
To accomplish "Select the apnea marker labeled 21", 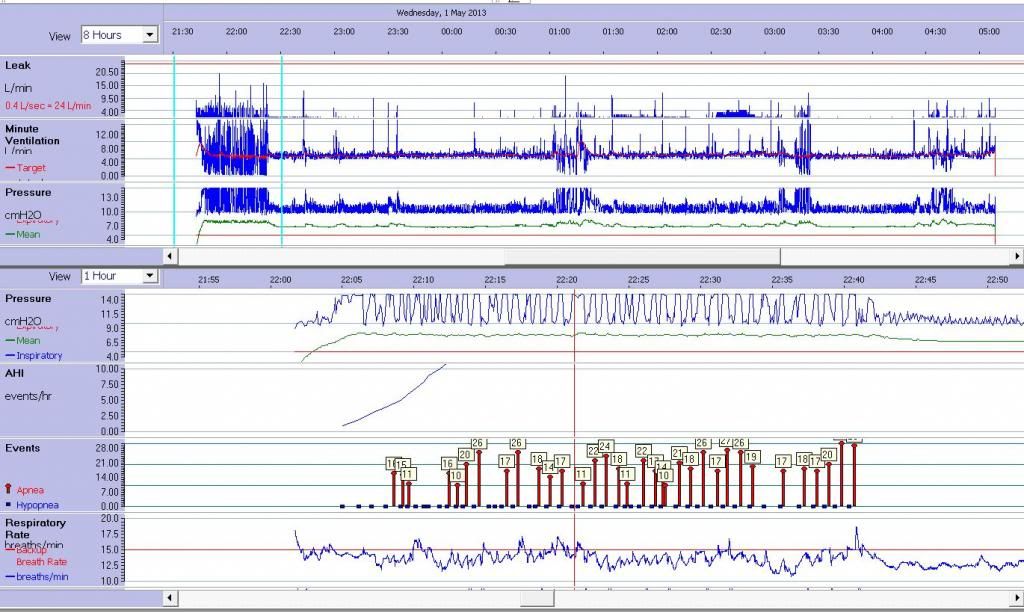I will click(677, 453).
